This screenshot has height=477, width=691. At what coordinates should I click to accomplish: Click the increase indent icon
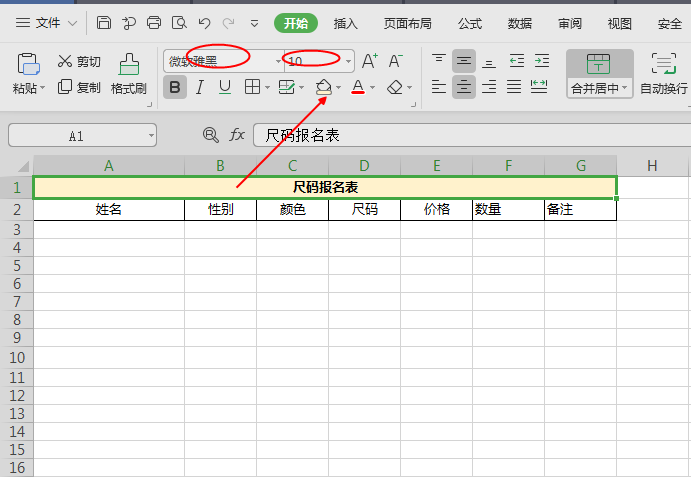click(542, 61)
